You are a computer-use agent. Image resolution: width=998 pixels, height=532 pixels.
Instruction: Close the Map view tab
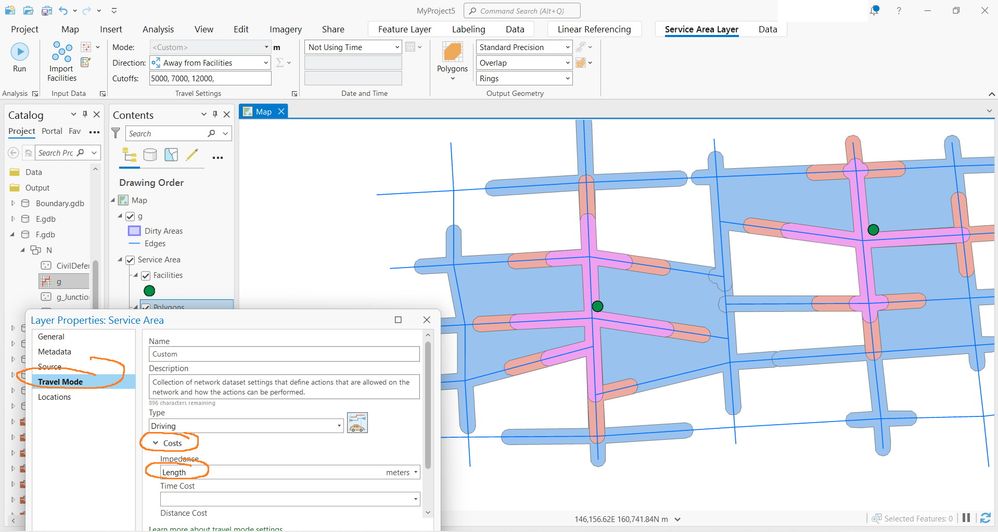coord(281,111)
